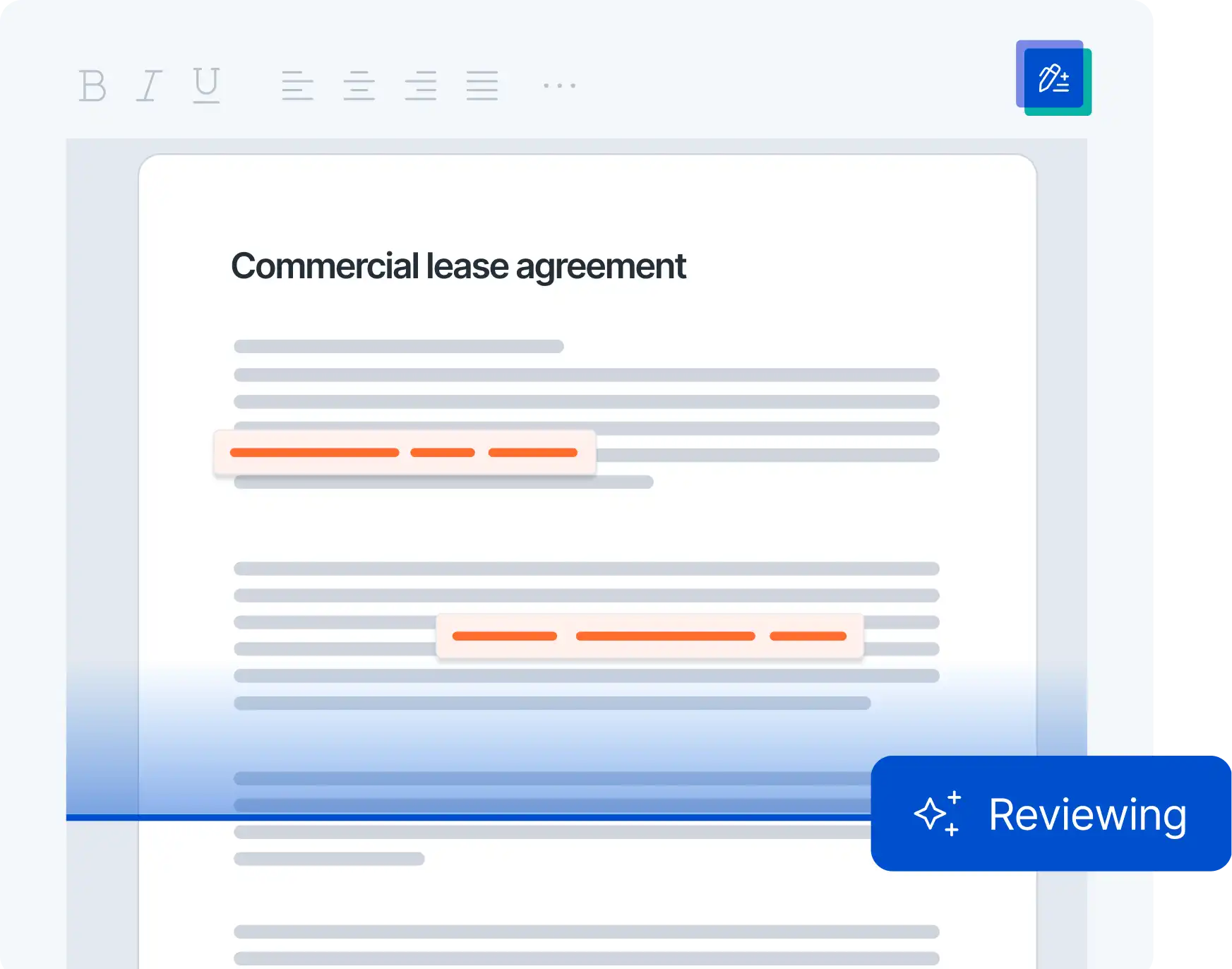Open the three-dot more options menu

tap(559, 85)
